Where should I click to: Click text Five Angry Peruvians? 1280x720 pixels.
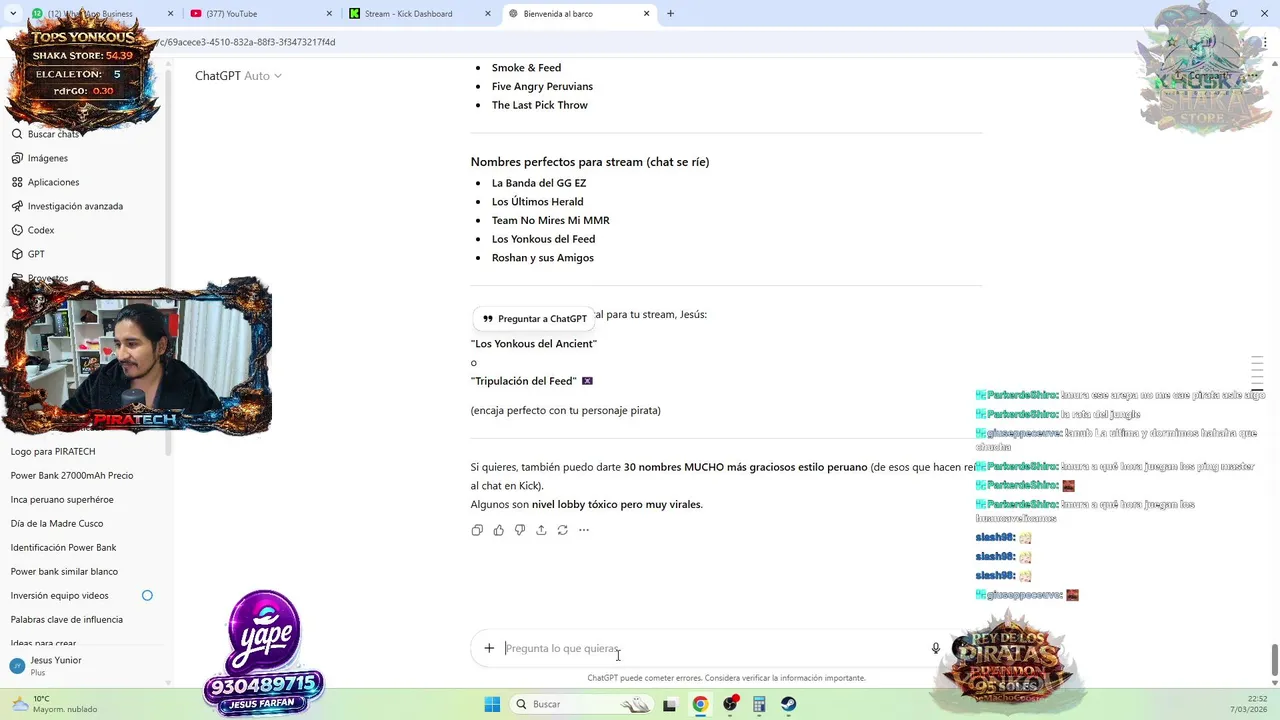[542, 87]
